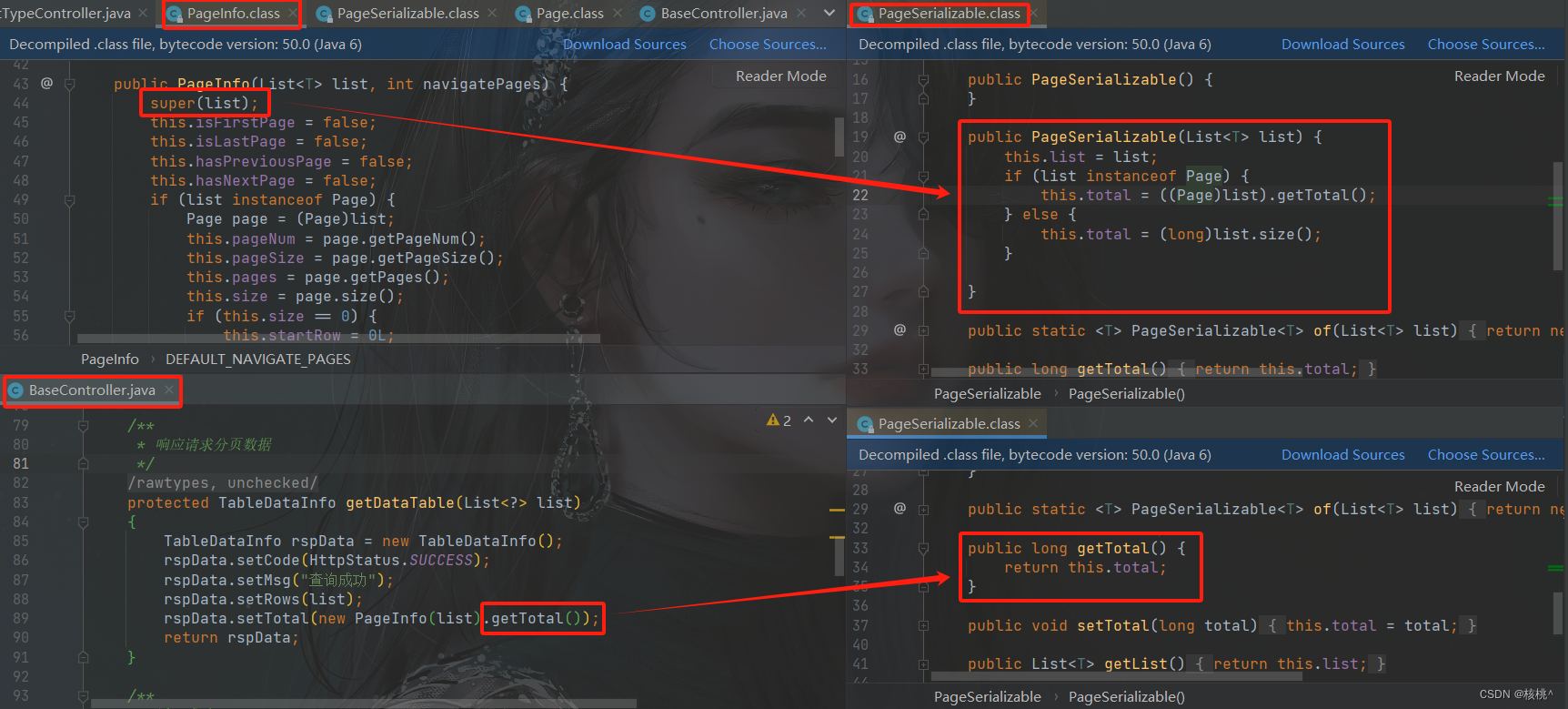Viewport: 1568px width, 709px height.
Task: Show hidden tabs dropdown in left editor
Action: (829, 14)
